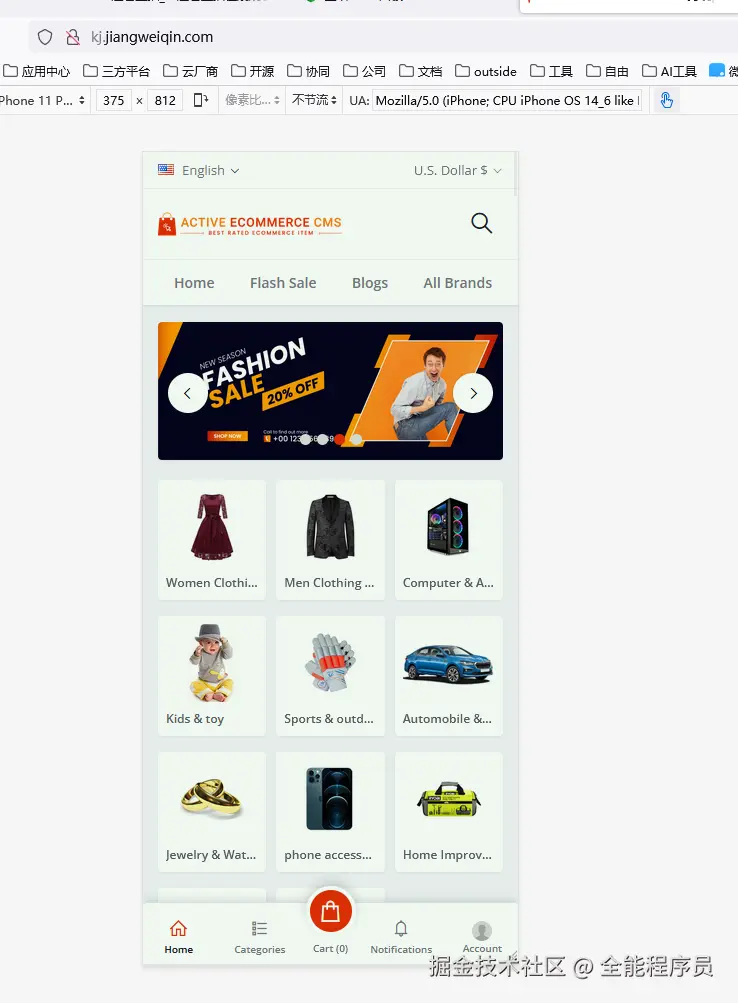Toggle touch simulation hand icon
This screenshot has width=738, height=1003.
click(666, 100)
